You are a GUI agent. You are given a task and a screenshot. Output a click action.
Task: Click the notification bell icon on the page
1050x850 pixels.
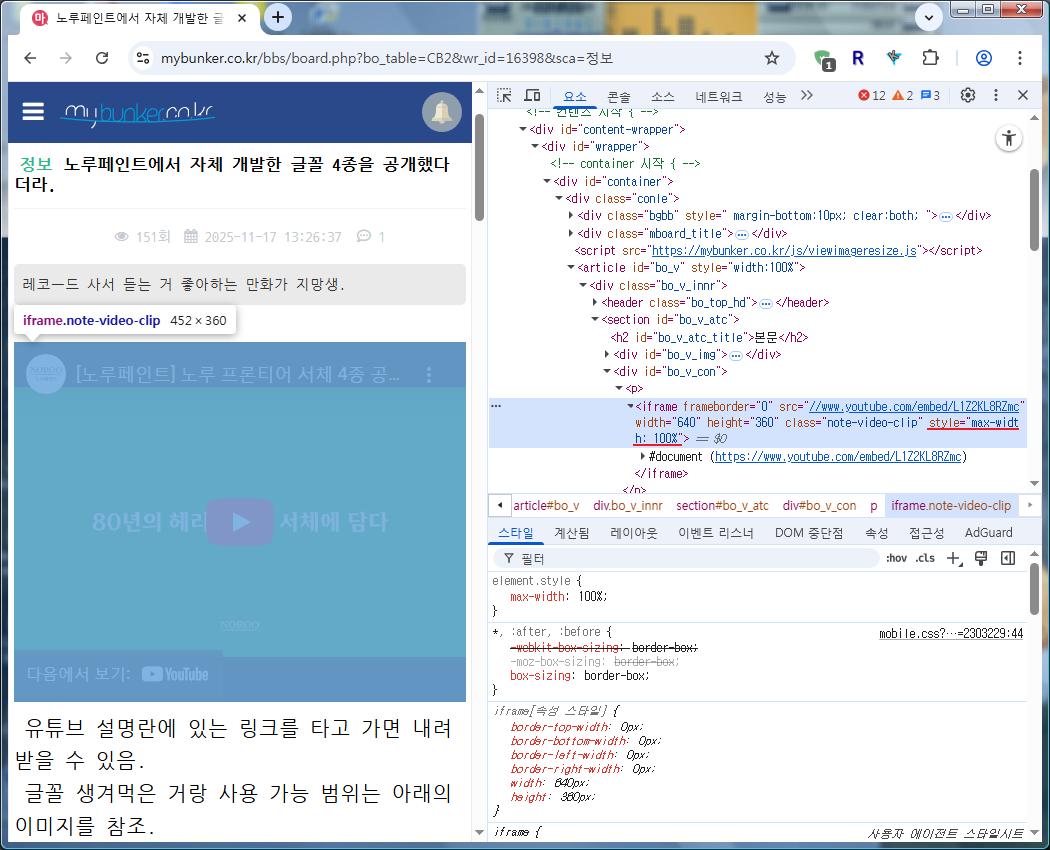point(441,112)
